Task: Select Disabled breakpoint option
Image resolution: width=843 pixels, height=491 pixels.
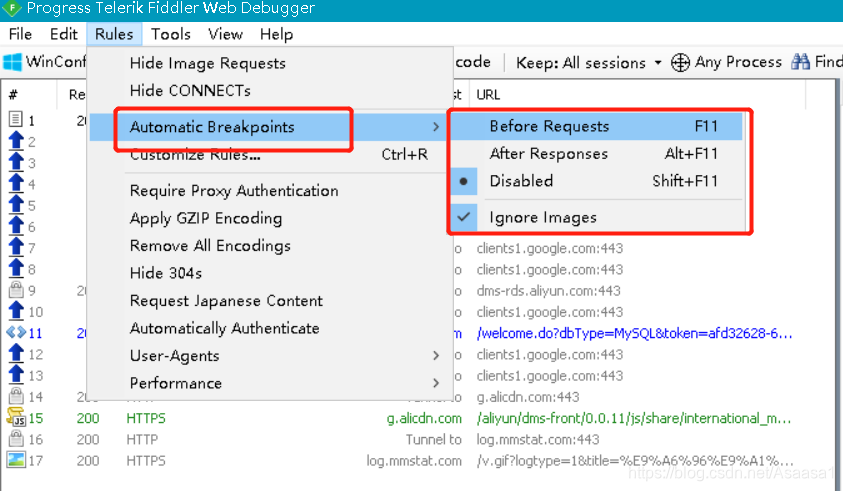Action: pos(597,181)
